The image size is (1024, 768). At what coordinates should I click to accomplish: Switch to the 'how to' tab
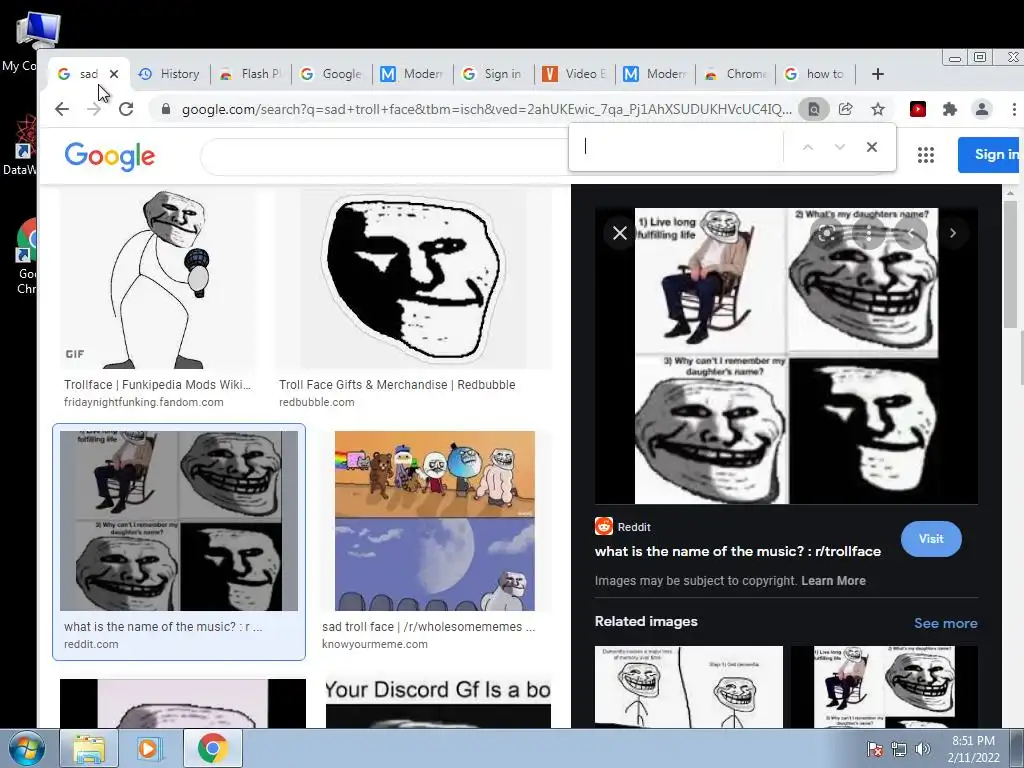point(816,74)
